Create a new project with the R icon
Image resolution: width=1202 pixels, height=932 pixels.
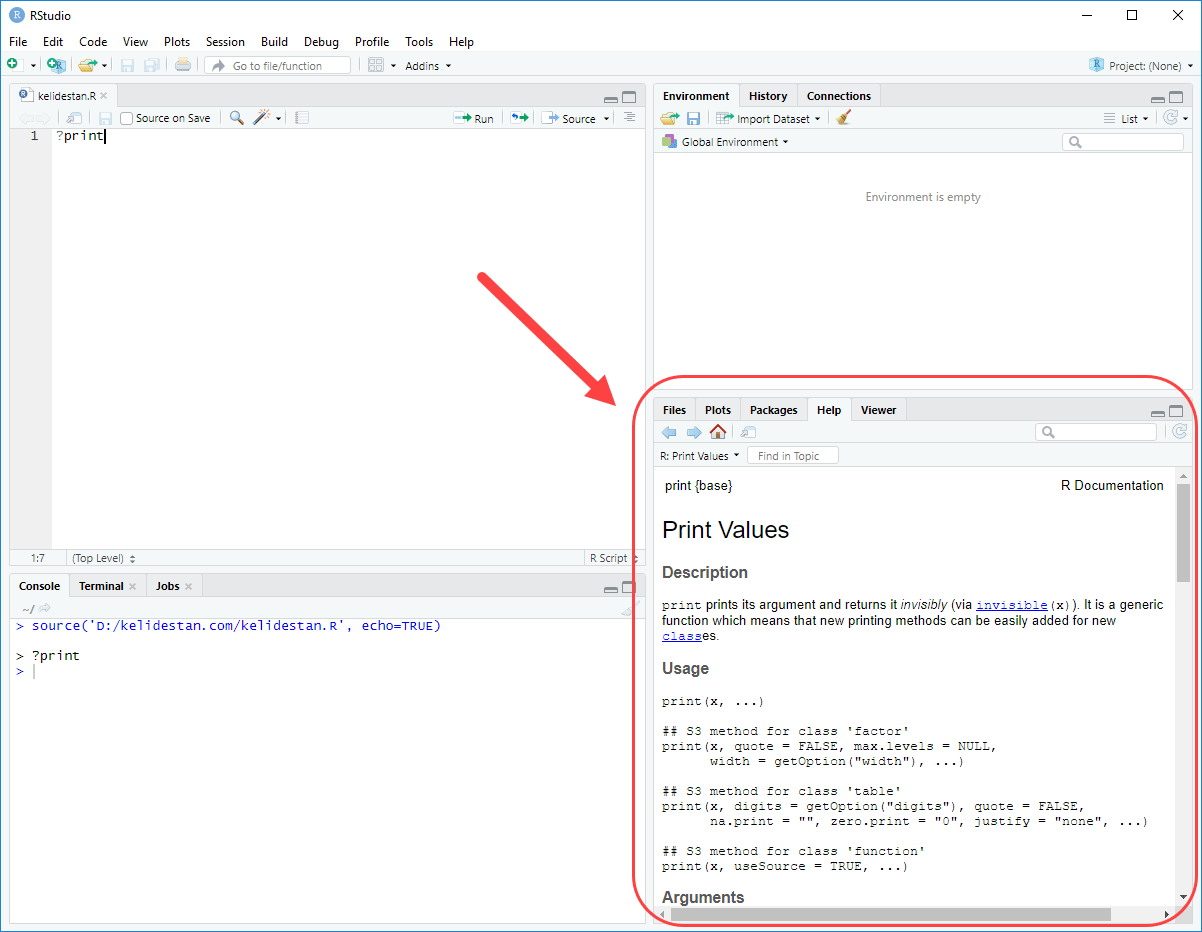coord(56,65)
